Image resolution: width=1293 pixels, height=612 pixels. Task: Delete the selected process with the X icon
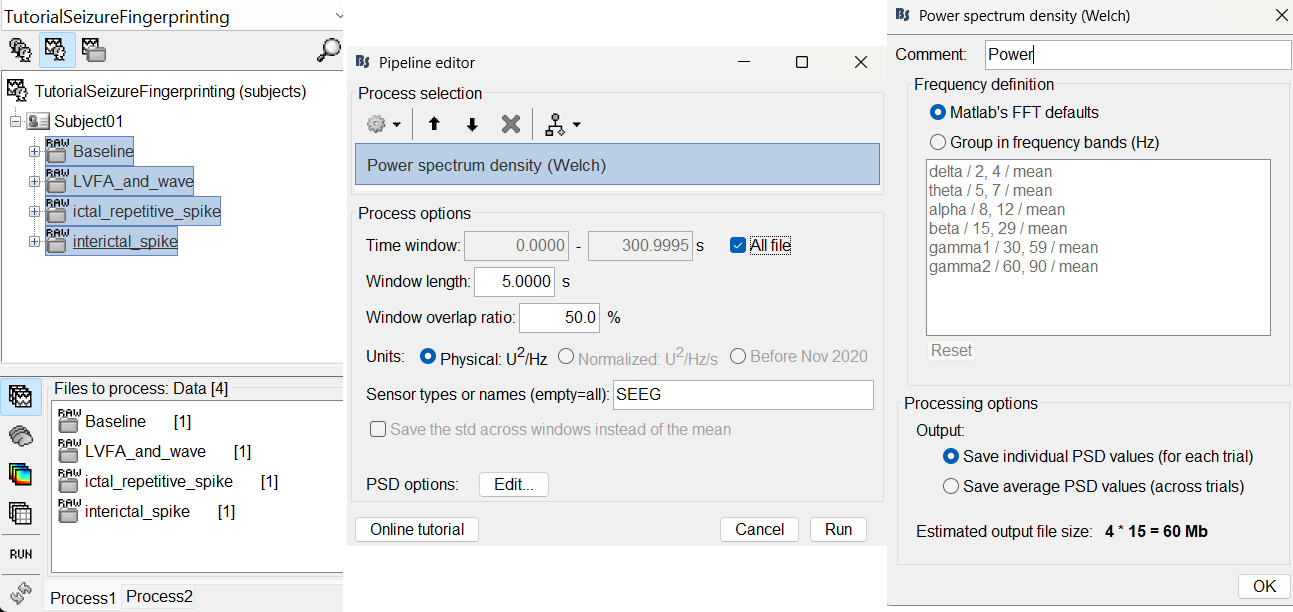click(511, 125)
